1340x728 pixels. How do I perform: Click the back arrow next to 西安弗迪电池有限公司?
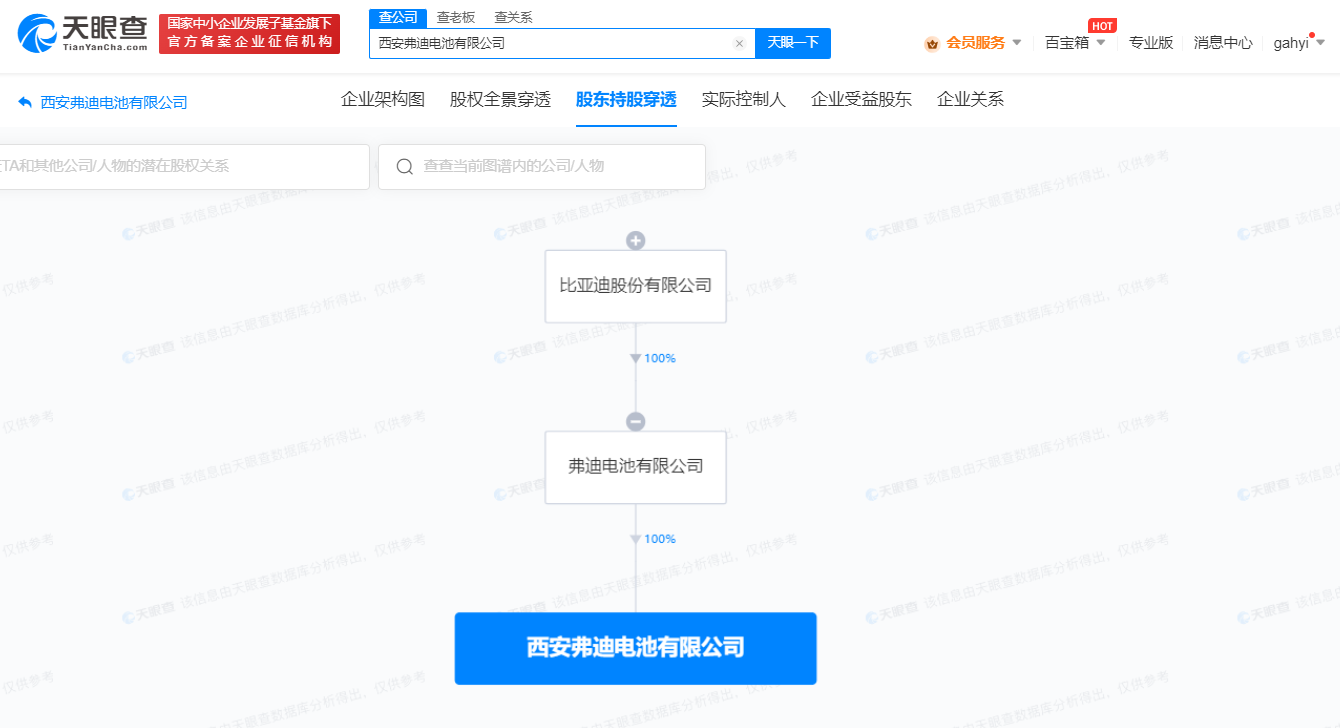point(25,102)
